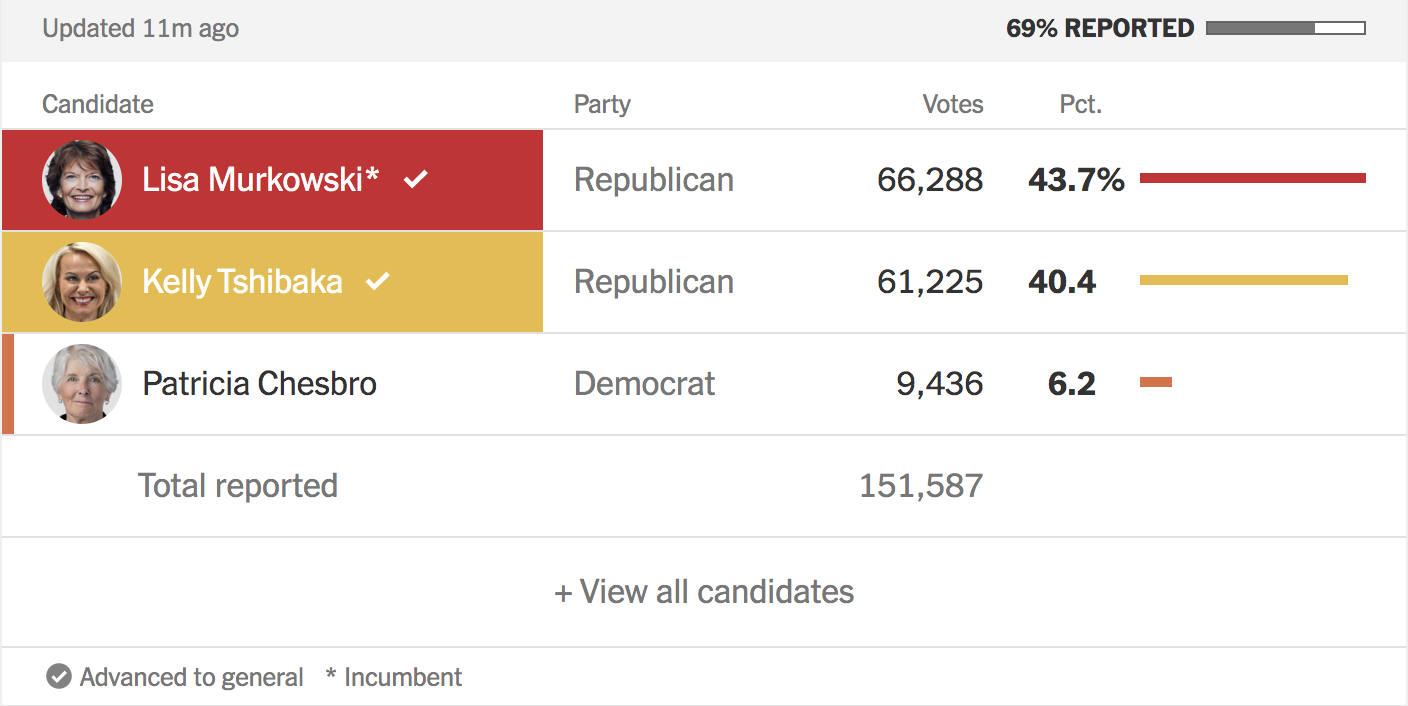Click the checkmark beside Kelly Tshibaka
The width and height of the screenshot is (1408, 706).
click(377, 282)
